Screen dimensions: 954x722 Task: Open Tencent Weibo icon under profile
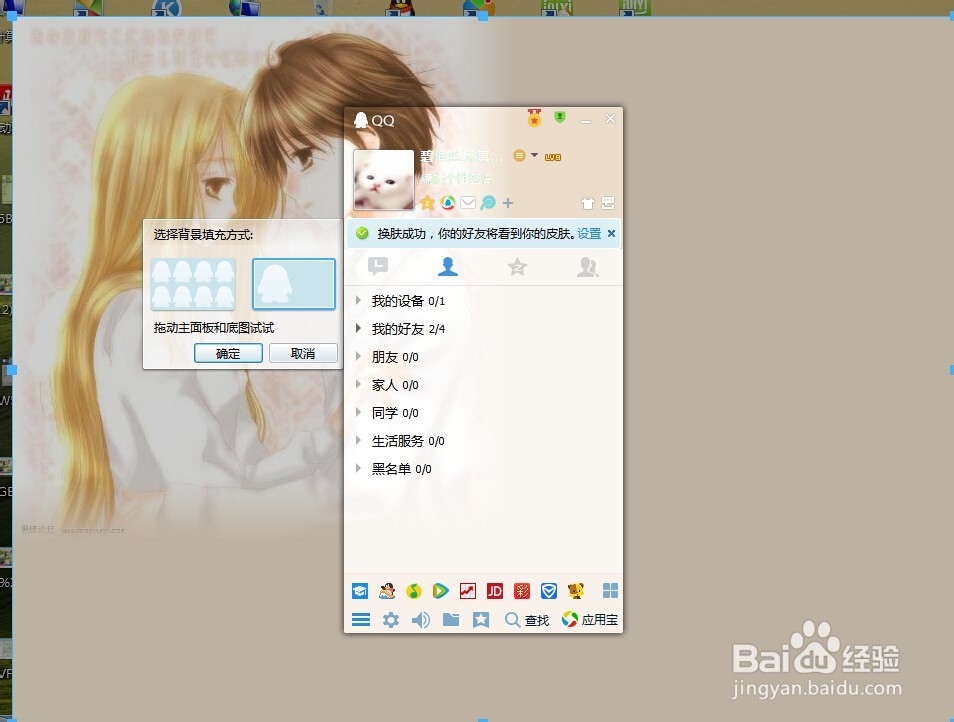tap(448, 203)
